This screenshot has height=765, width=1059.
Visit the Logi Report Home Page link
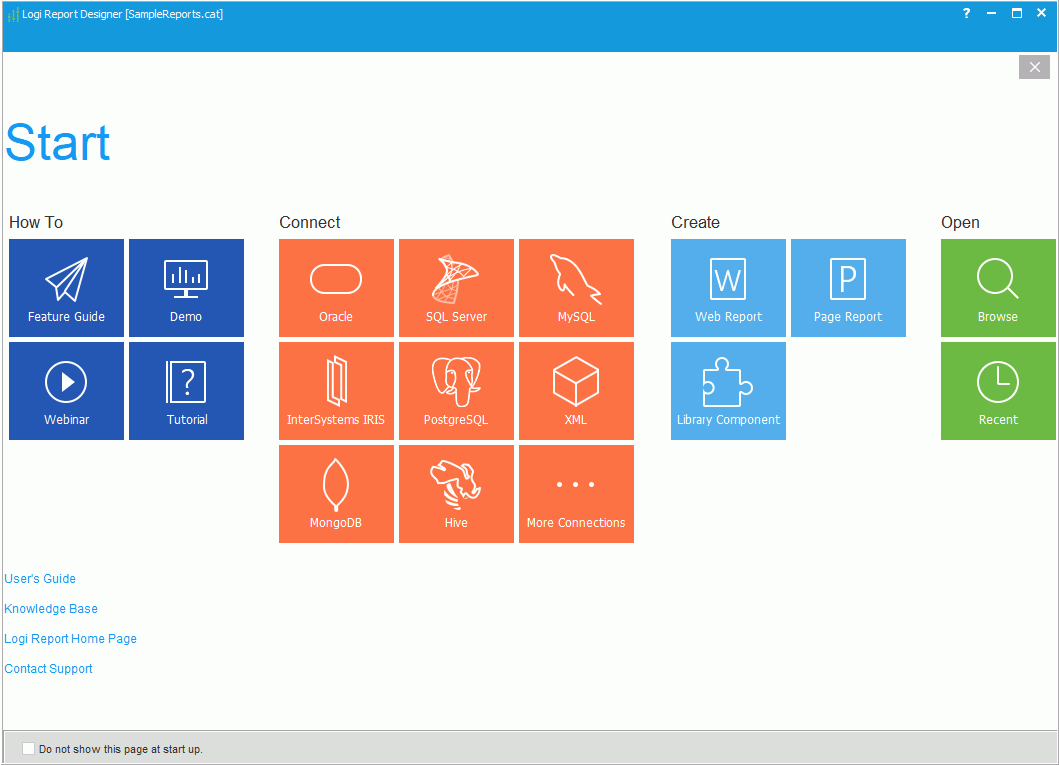point(70,639)
